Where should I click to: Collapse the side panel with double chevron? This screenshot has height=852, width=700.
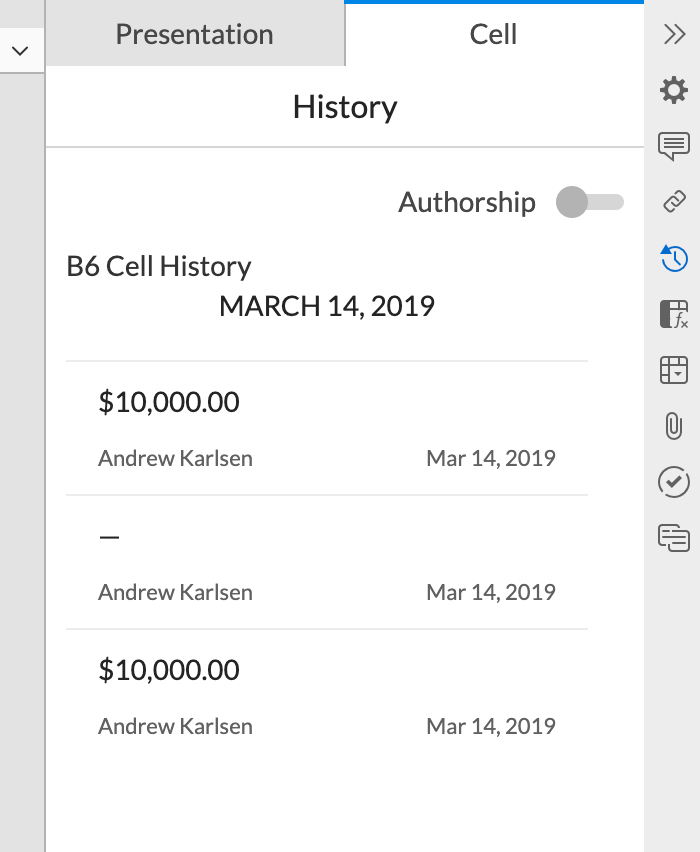coord(674,34)
